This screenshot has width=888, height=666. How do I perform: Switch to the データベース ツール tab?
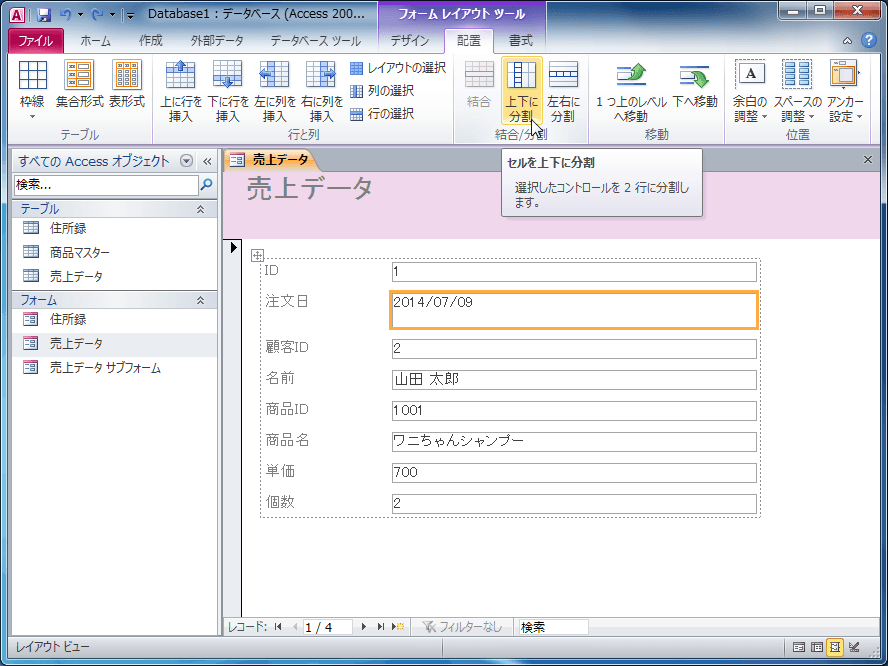pyautogui.click(x=315, y=41)
